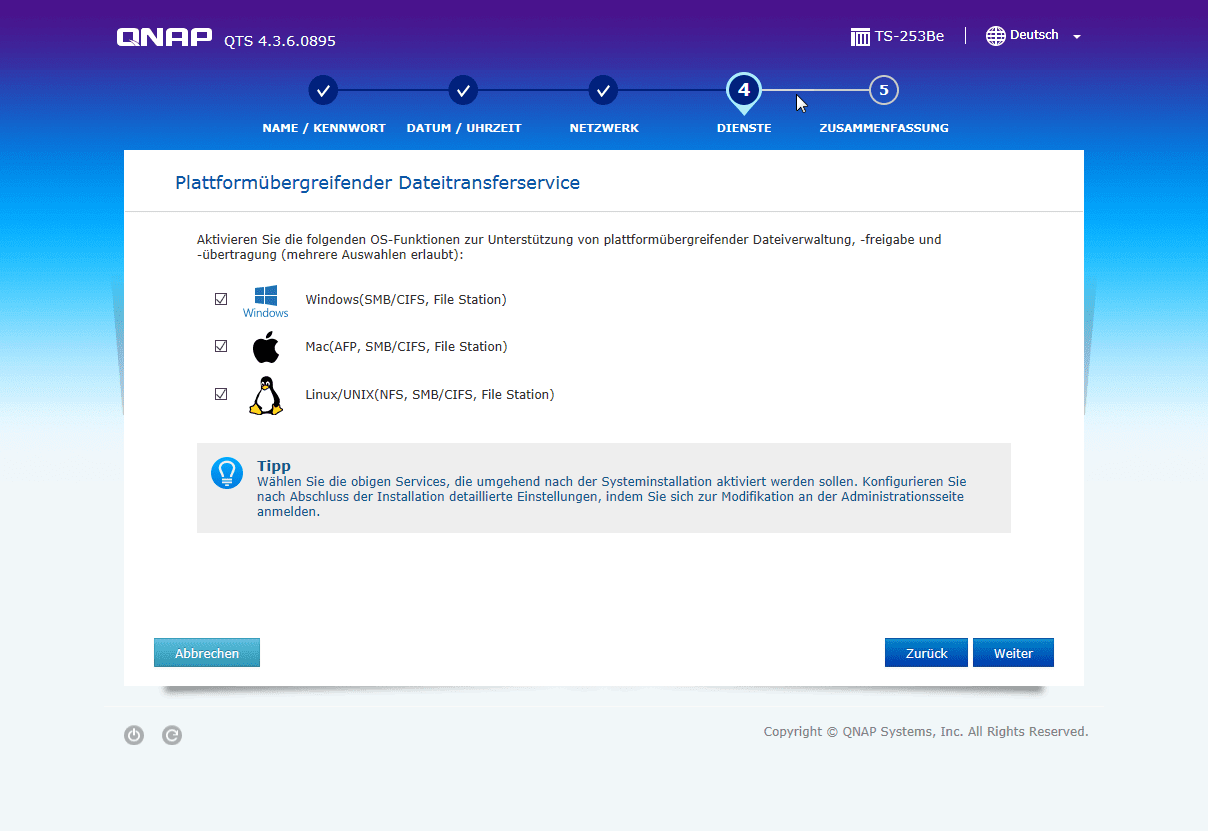Continue with the Weiter button
Viewport: 1208px width, 831px height.
coord(1013,653)
